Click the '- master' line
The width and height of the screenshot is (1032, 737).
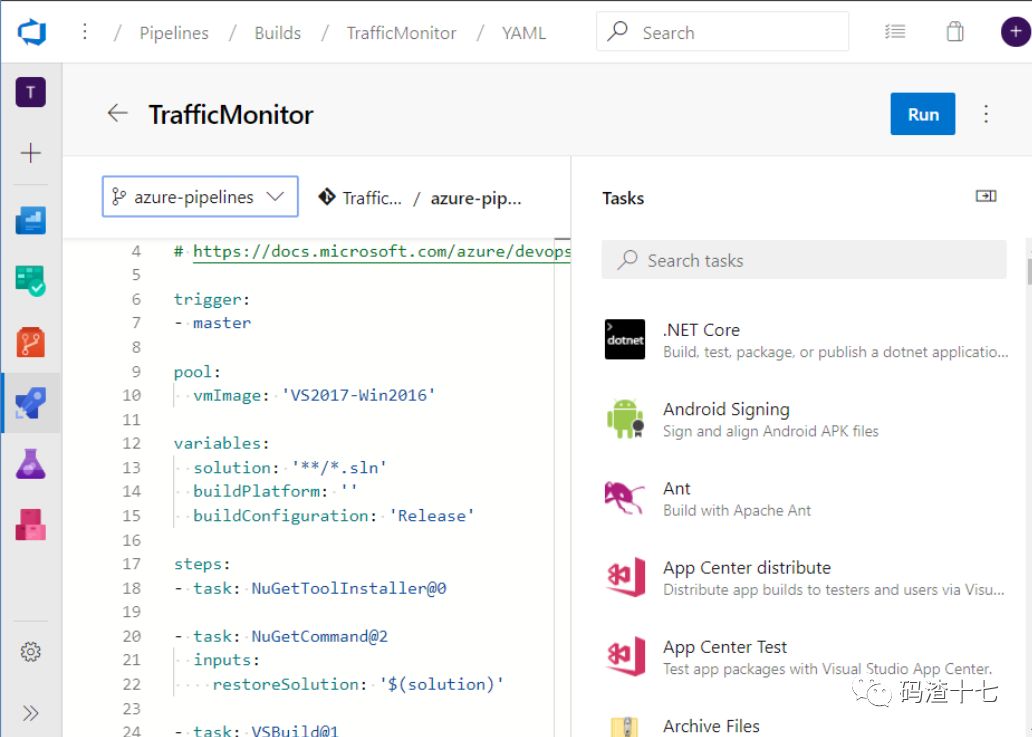pos(213,322)
